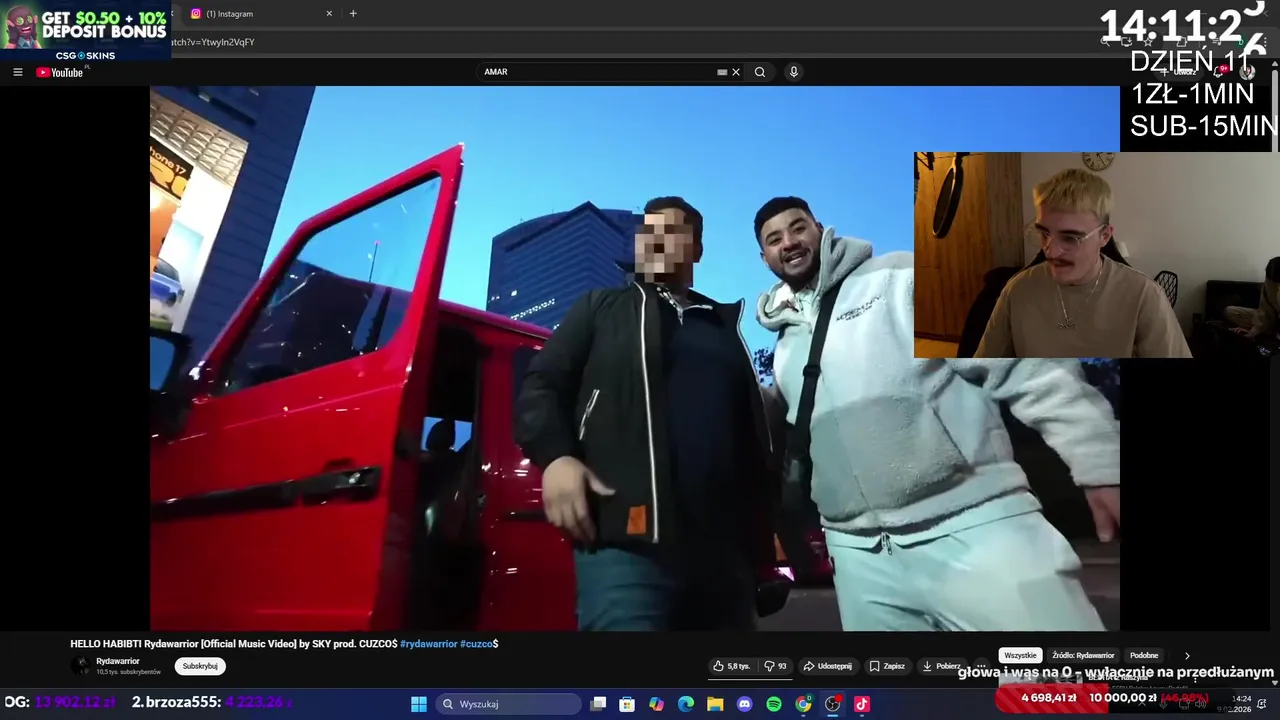Download video with Pobierz button
Image resolution: width=1280 pixels, height=720 pixels.
(941, 666)
